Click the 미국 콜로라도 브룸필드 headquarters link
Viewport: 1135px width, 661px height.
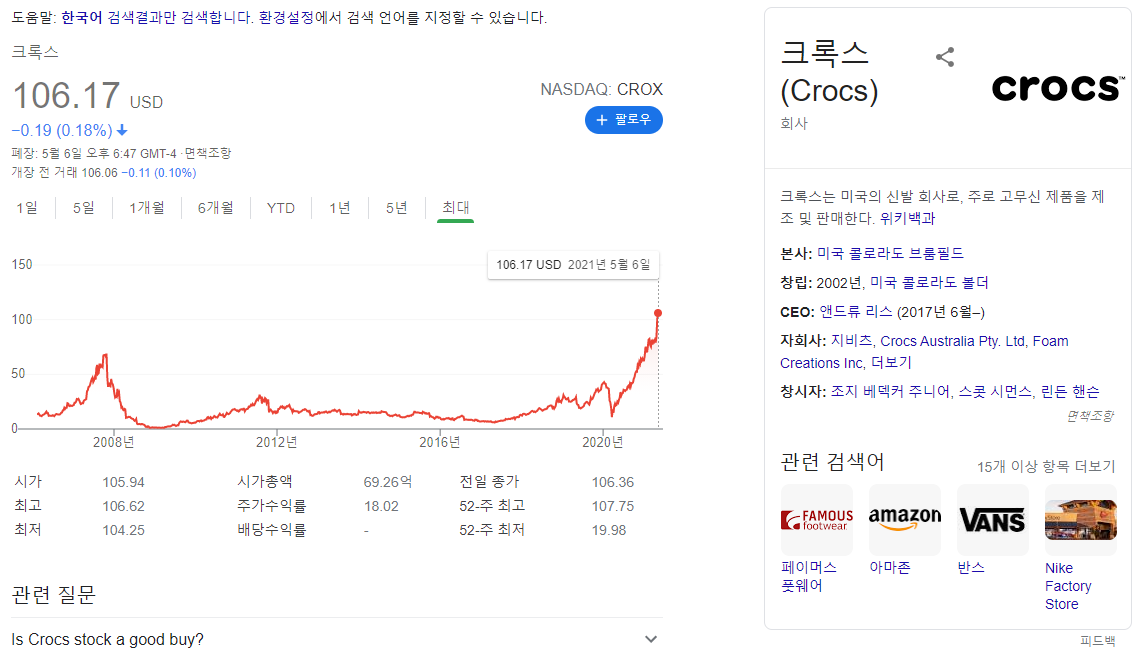coord(890,253)
